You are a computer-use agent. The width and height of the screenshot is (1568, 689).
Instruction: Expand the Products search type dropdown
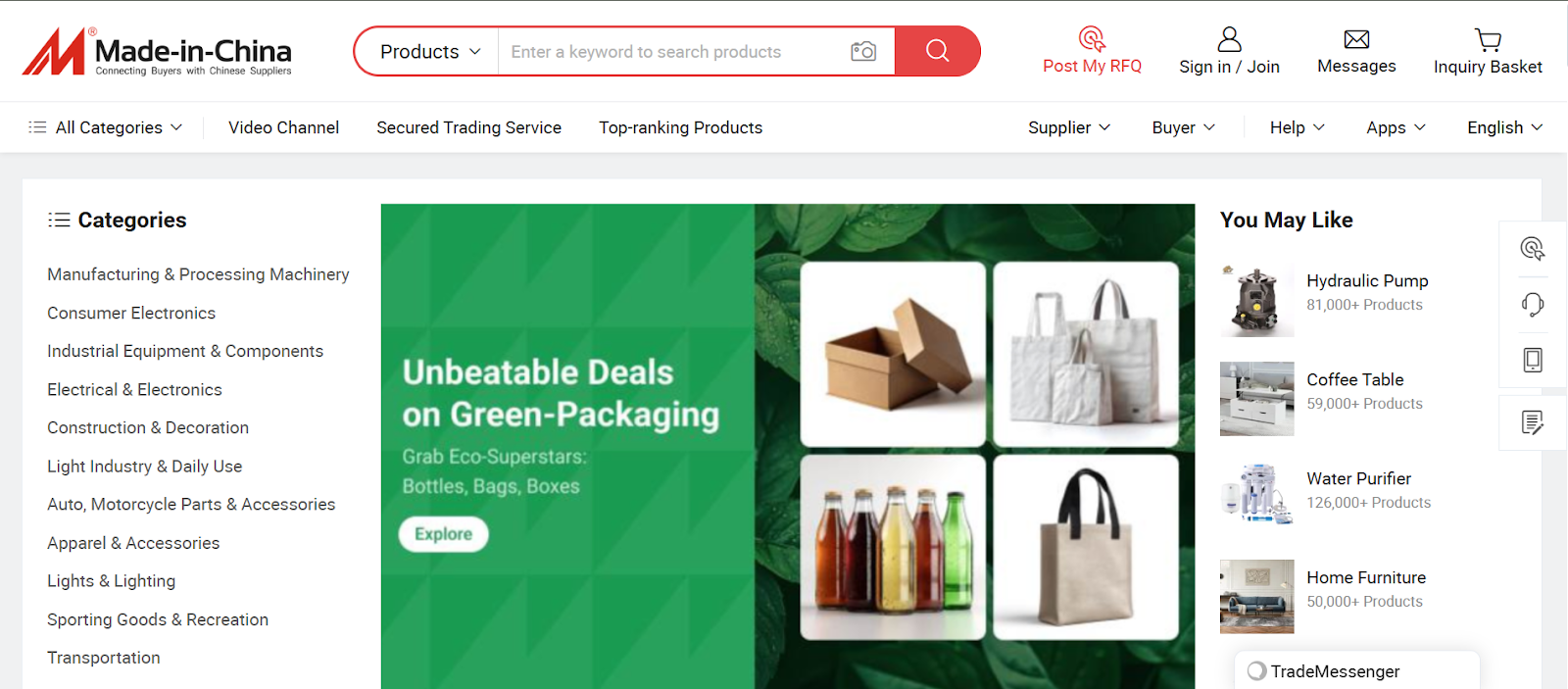[430, 51]
